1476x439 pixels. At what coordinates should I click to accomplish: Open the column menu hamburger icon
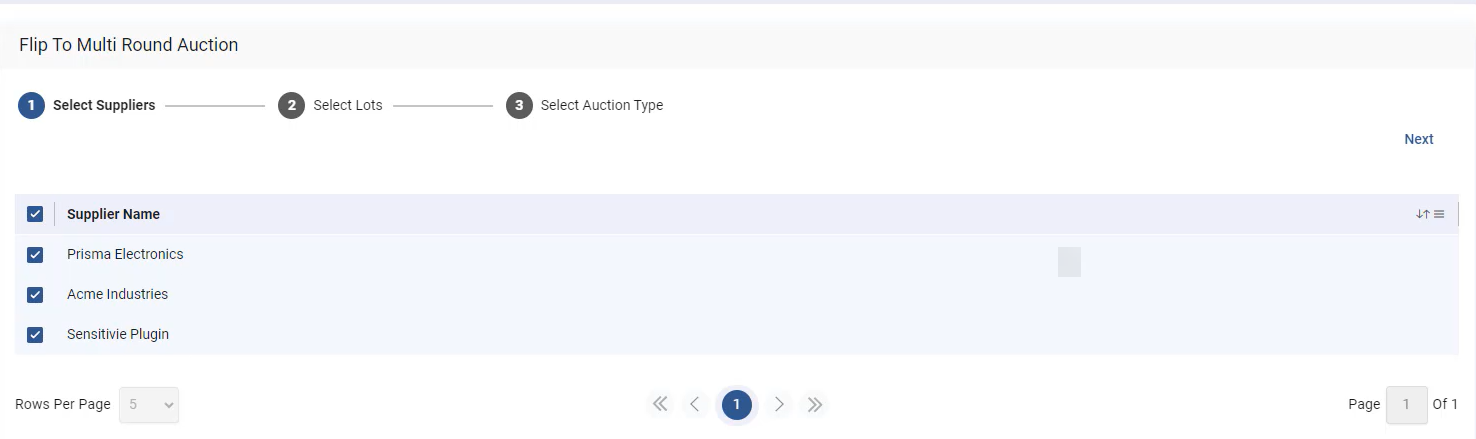pos(1439,214)
